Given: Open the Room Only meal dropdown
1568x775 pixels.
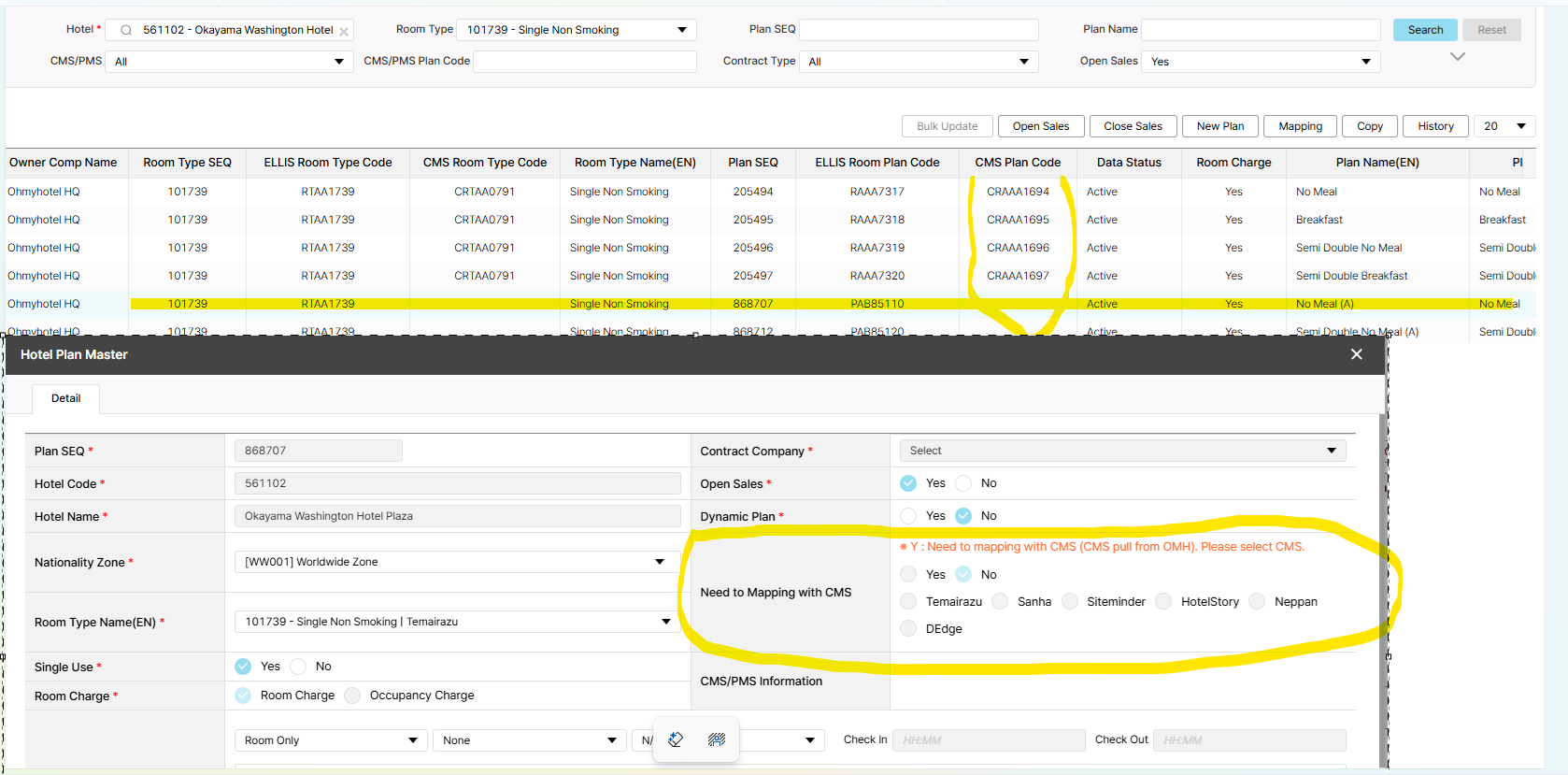Looking at the screenshot, I should click(330, 740).
